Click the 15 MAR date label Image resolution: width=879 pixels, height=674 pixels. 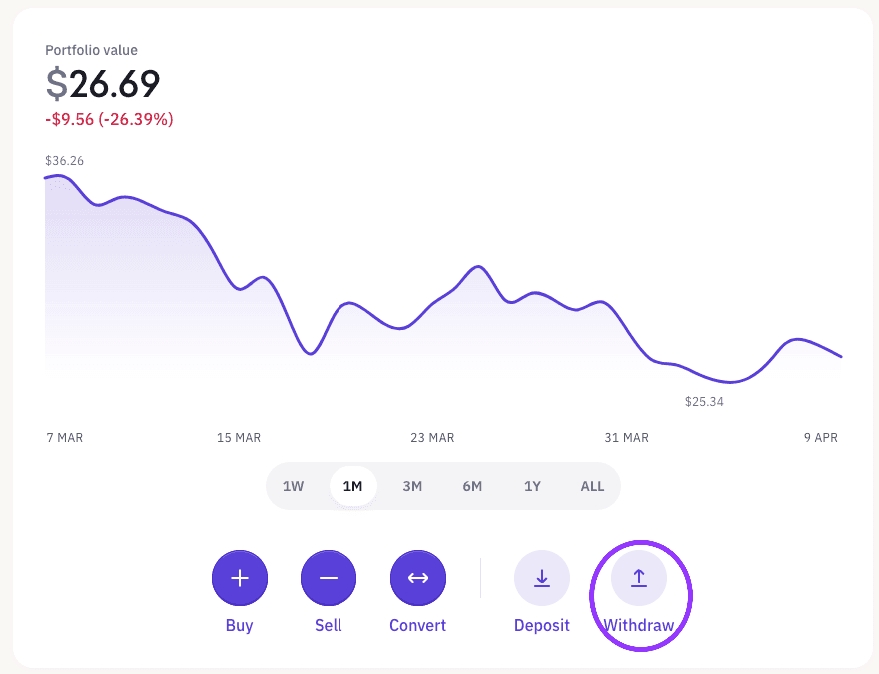tap(238, 438)
